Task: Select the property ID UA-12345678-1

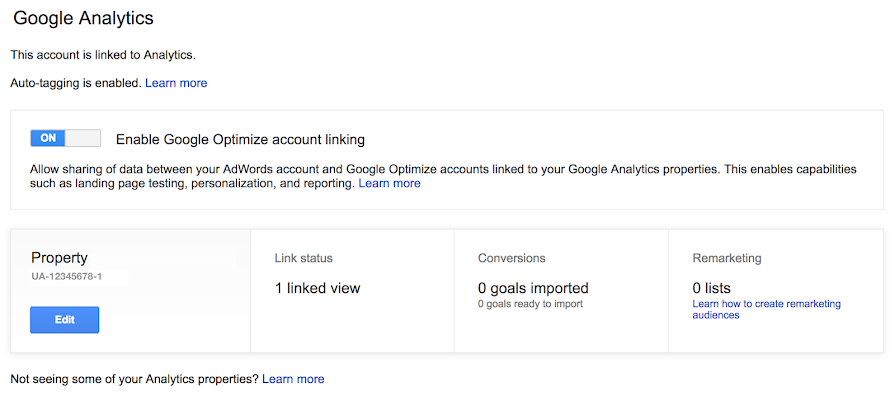Action: click(x=67, y=277)
